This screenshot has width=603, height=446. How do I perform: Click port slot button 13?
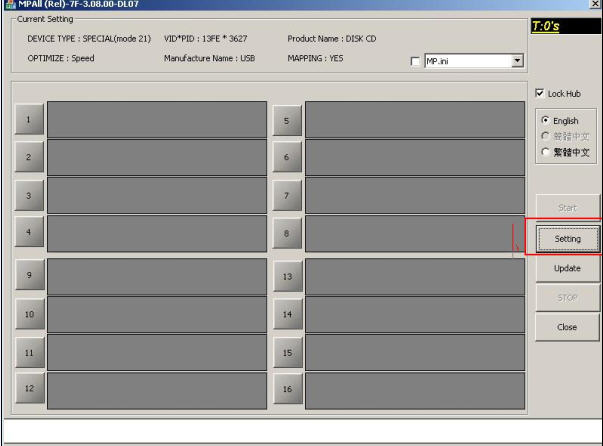tap(286, 276)
